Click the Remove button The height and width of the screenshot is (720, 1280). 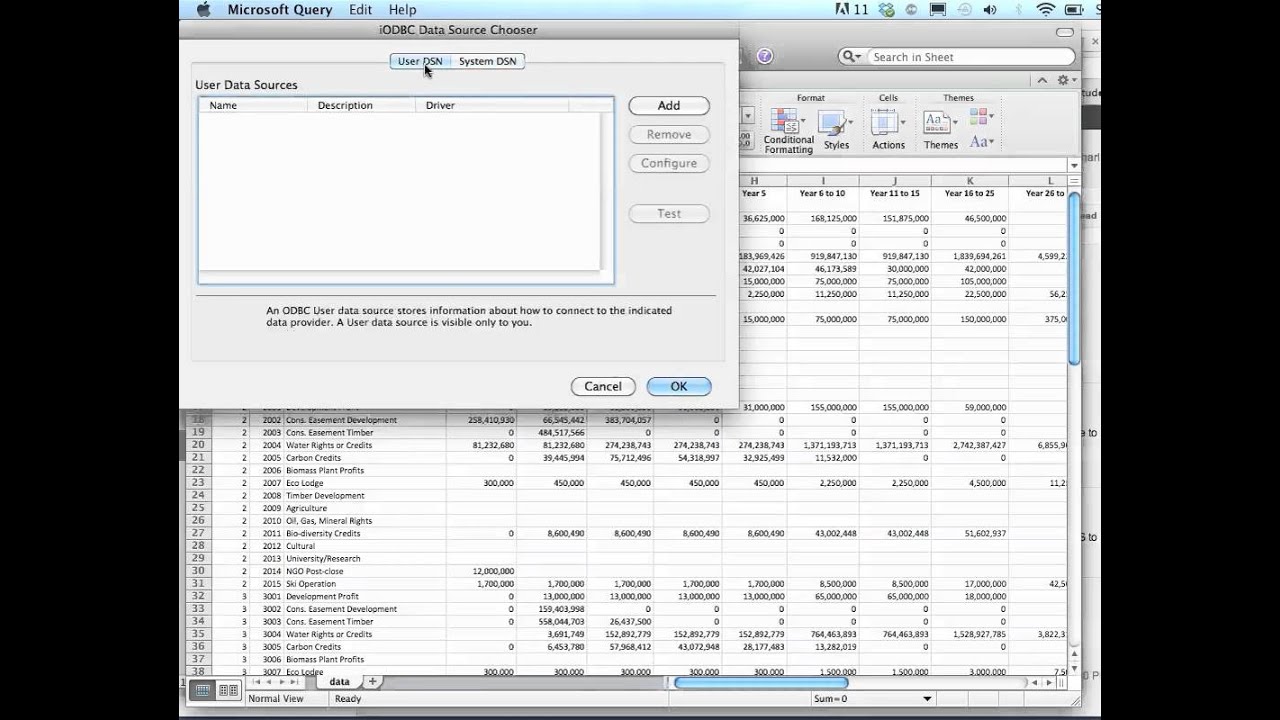(669, 134)
